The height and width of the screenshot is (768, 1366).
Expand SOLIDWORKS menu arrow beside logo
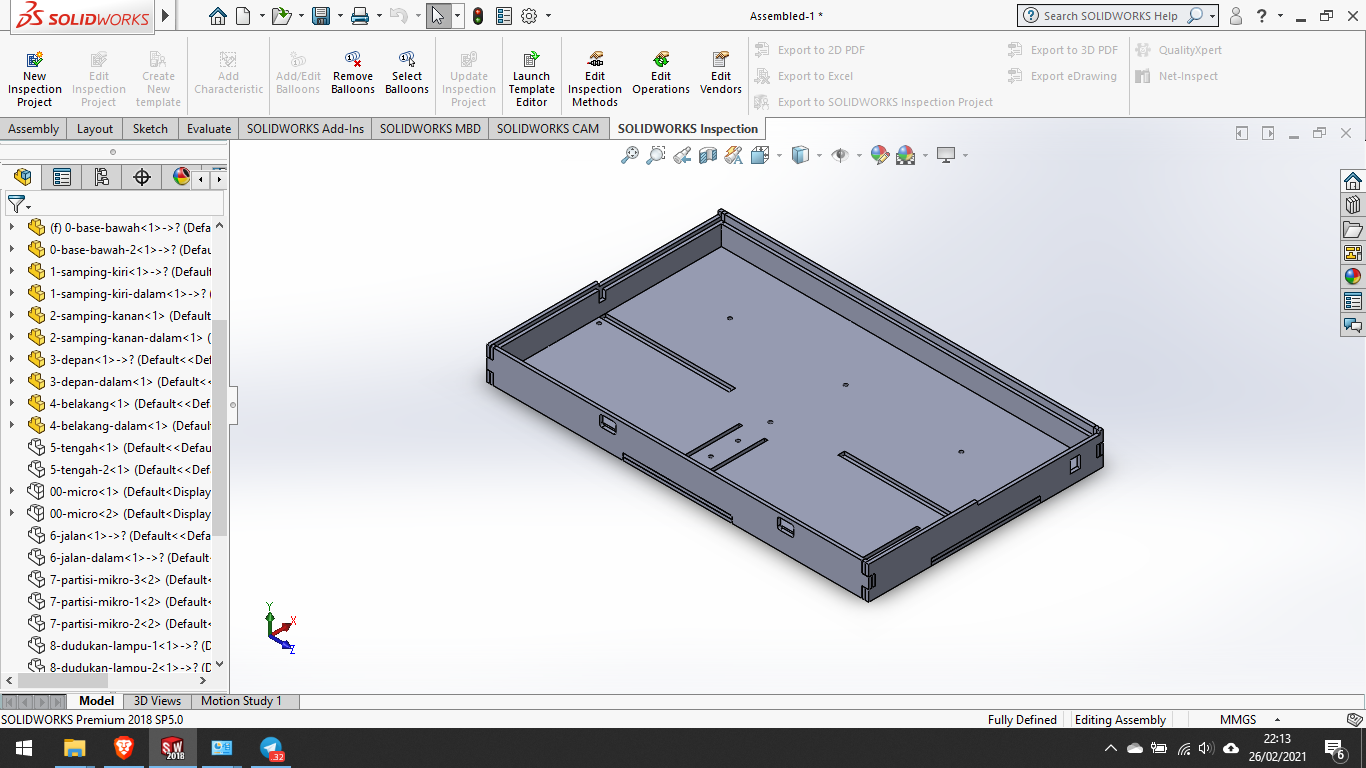[165, 16]
